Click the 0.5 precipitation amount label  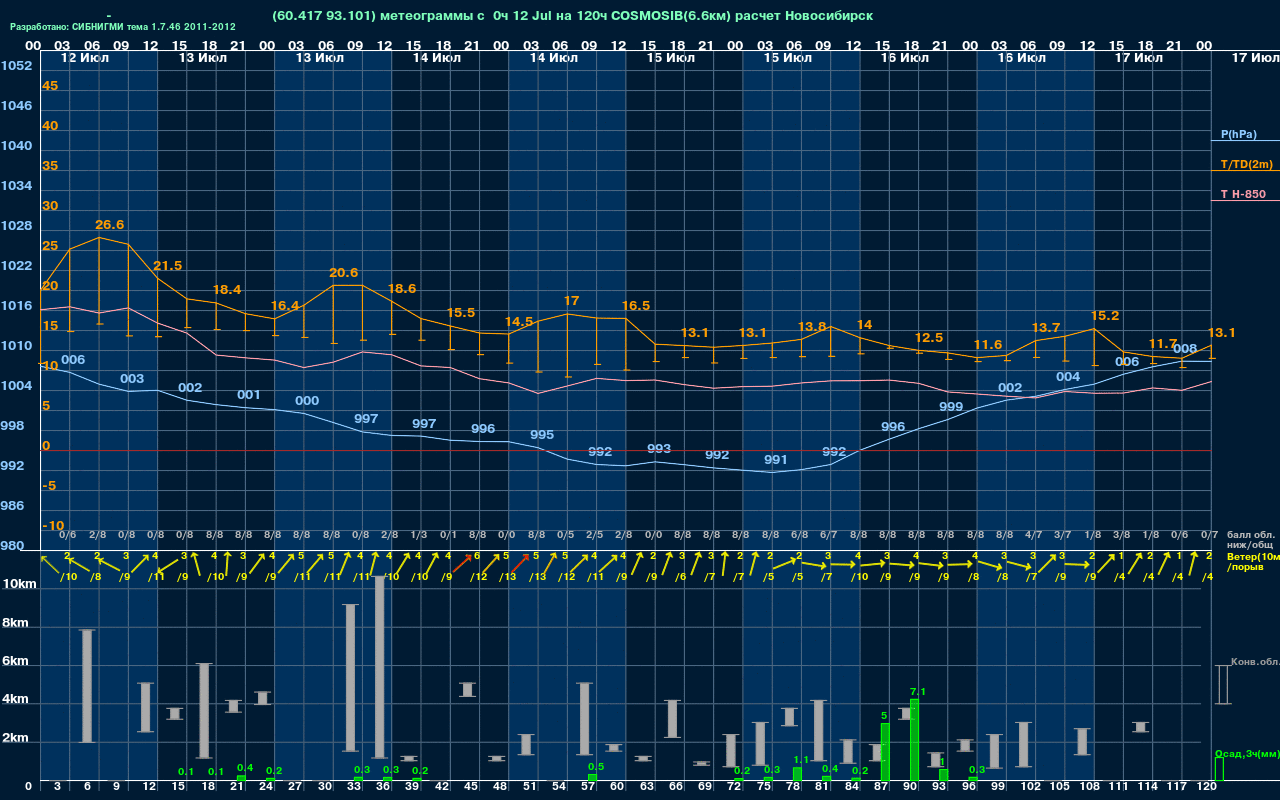(596, 767)
